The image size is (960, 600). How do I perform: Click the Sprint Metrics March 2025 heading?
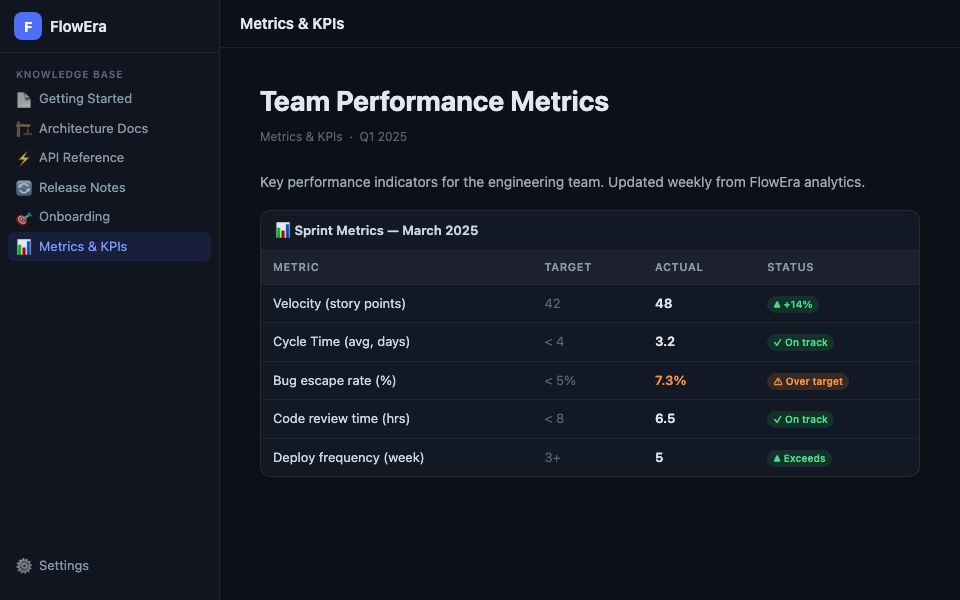point(377,231)
